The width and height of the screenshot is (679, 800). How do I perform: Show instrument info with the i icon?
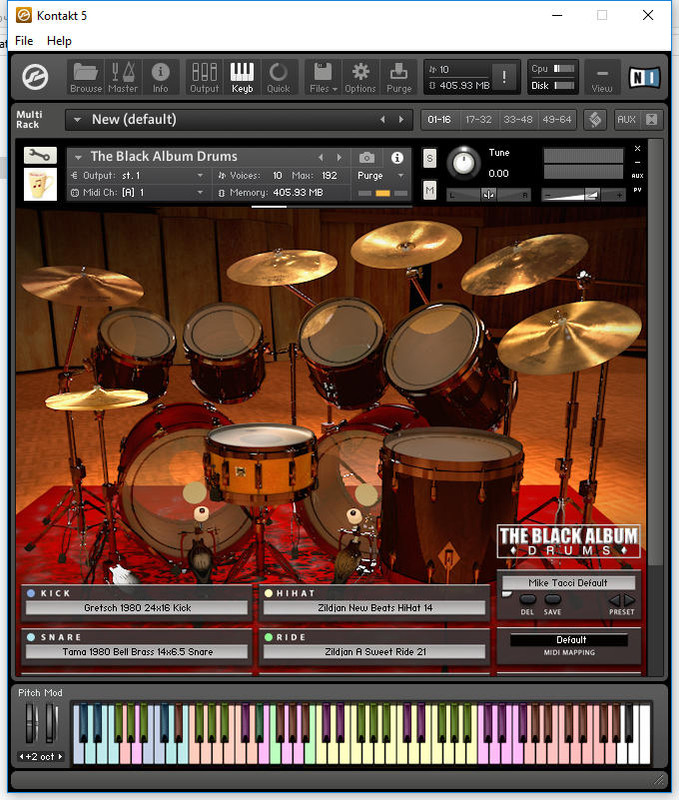[397, 158]
